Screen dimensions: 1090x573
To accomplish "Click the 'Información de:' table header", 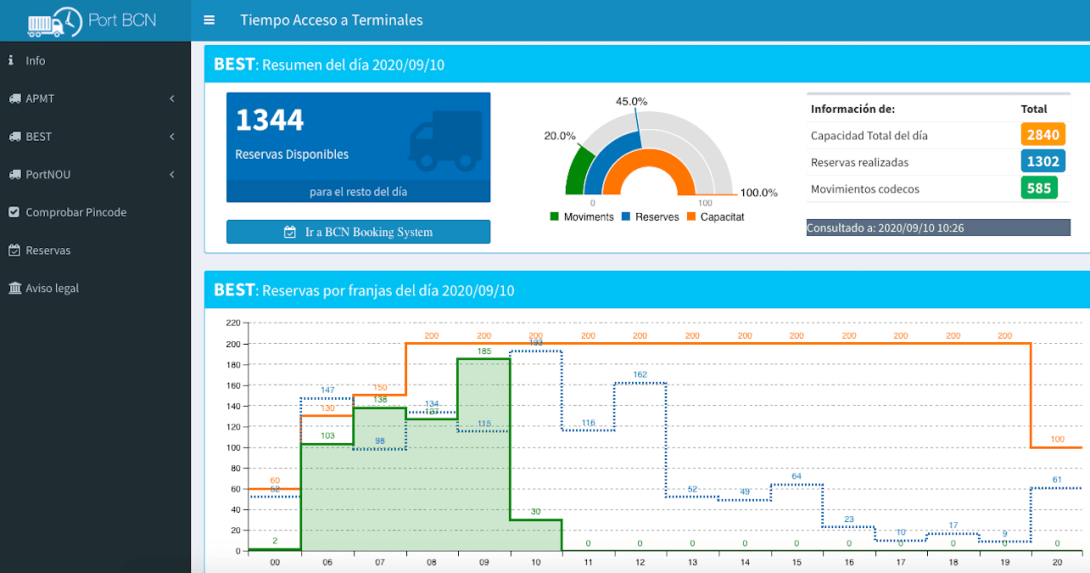I will tap(853, 108).
